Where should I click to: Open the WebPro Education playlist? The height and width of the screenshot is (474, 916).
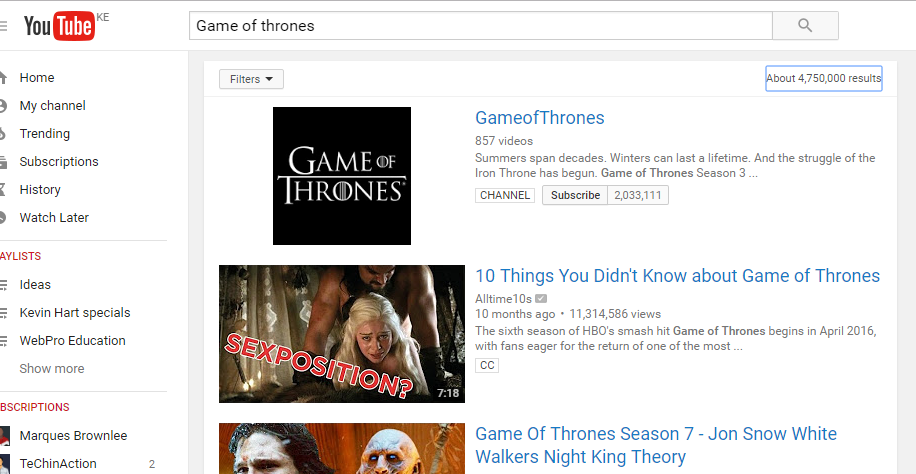tap(72, 341)
